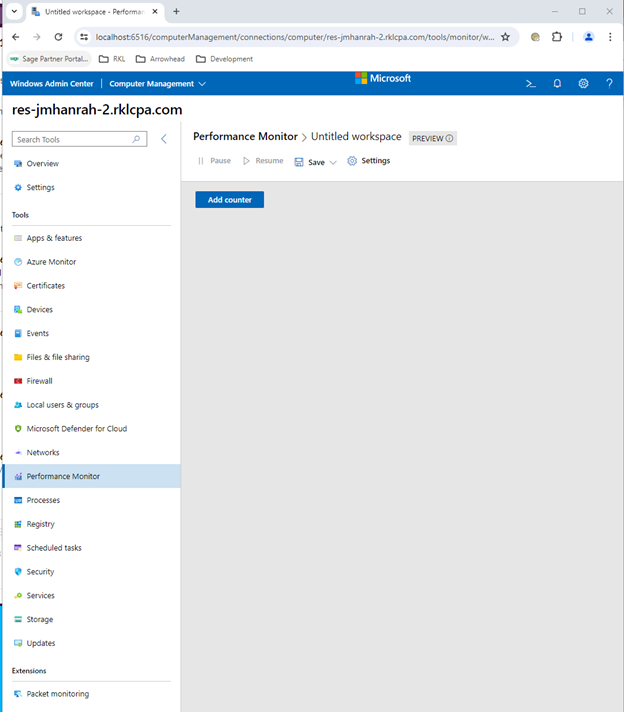Open Windows Admin Center home link
Image resolution: width=624 pixels, height=712 pixels.
pyautogui.click(x=51, y=84)
